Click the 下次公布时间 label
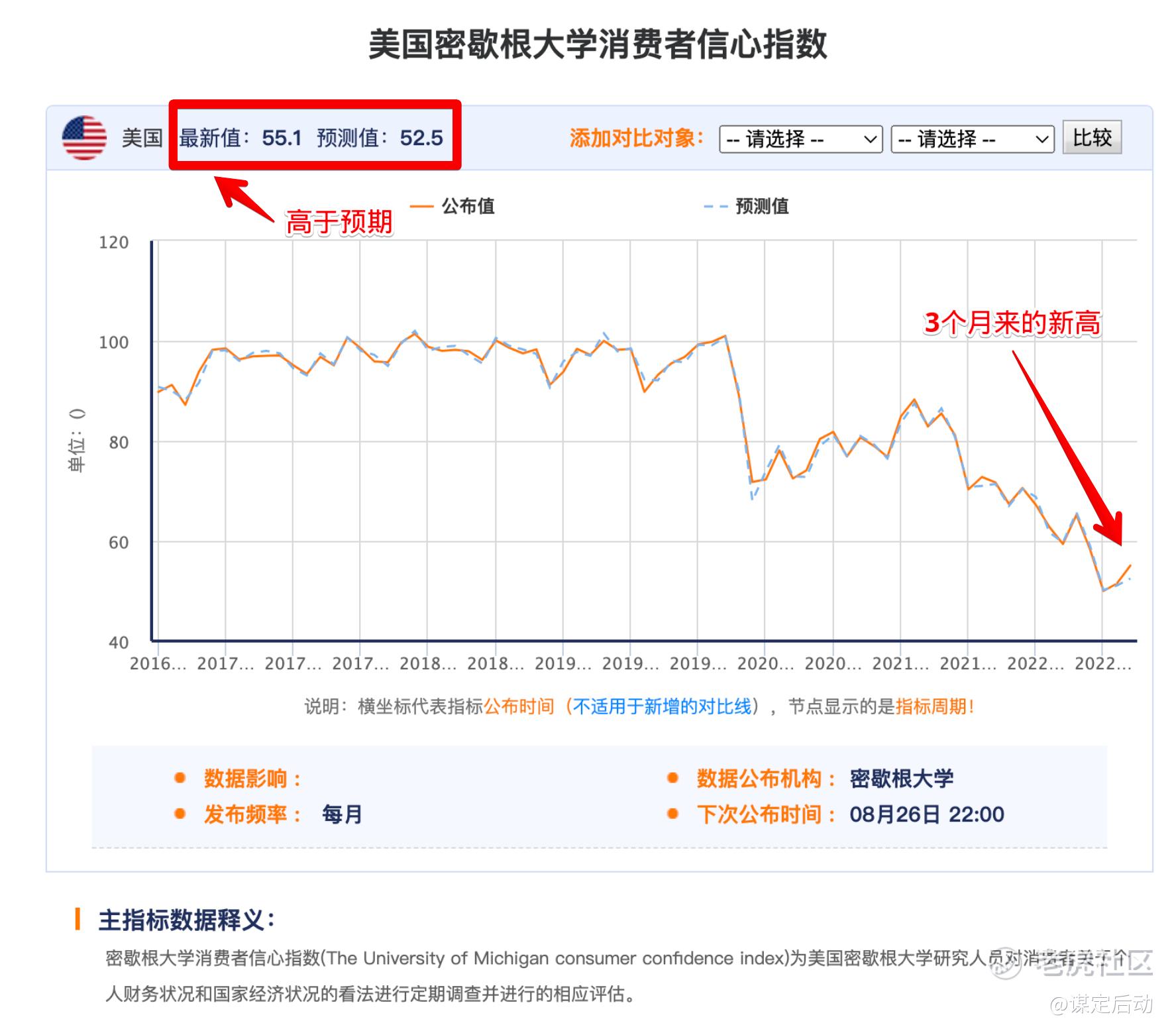The image size is (1176, 1031). point(766,814)
